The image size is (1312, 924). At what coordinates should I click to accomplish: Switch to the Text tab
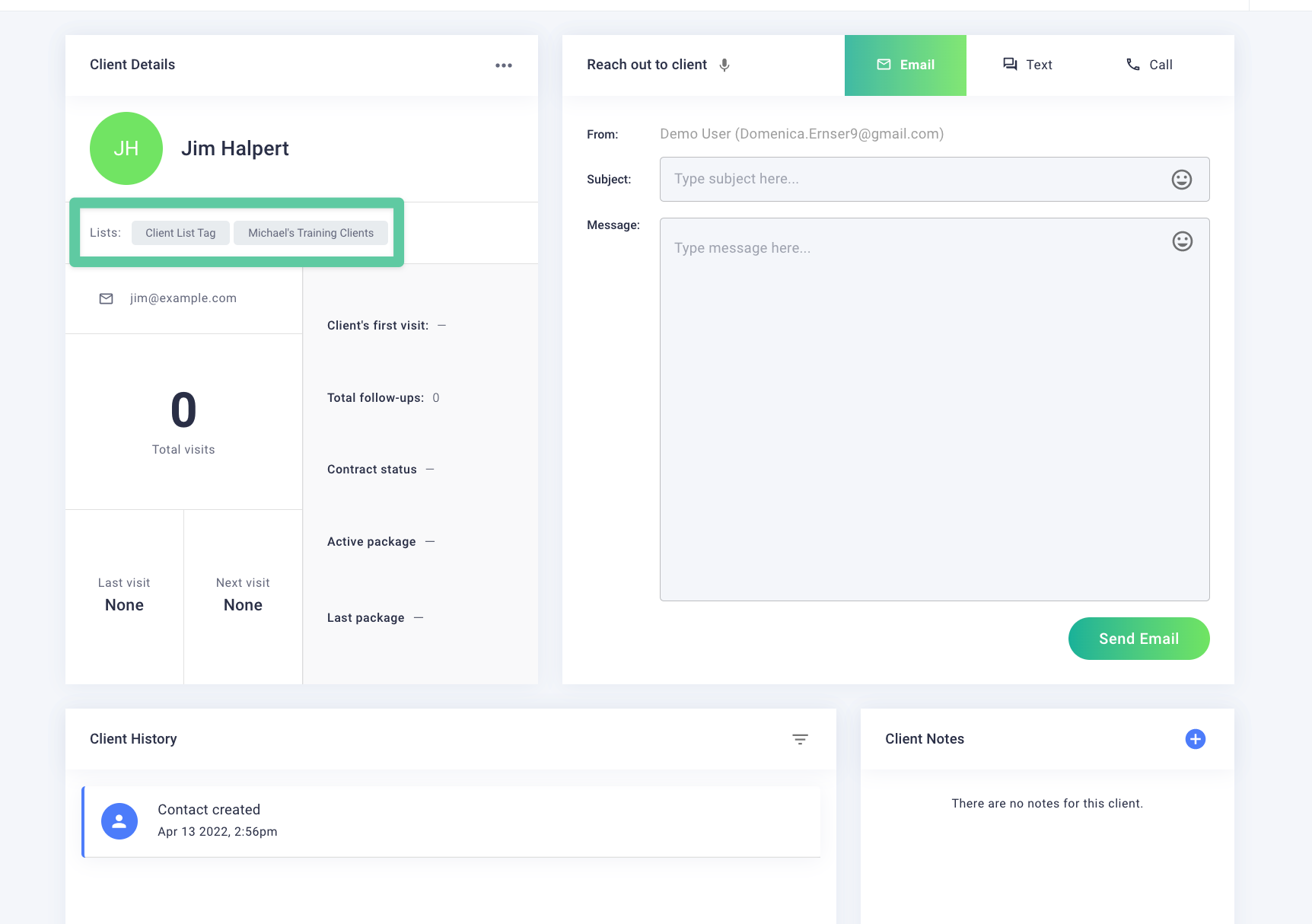click(x=1027, y=65)
